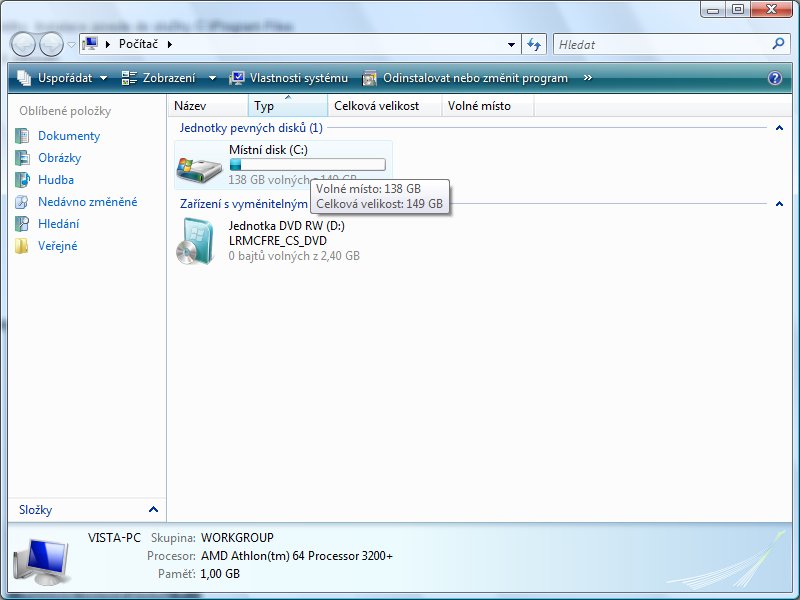Click the Zobrazení views button
Screen dimensions: 800x600
tap(159, 78)
